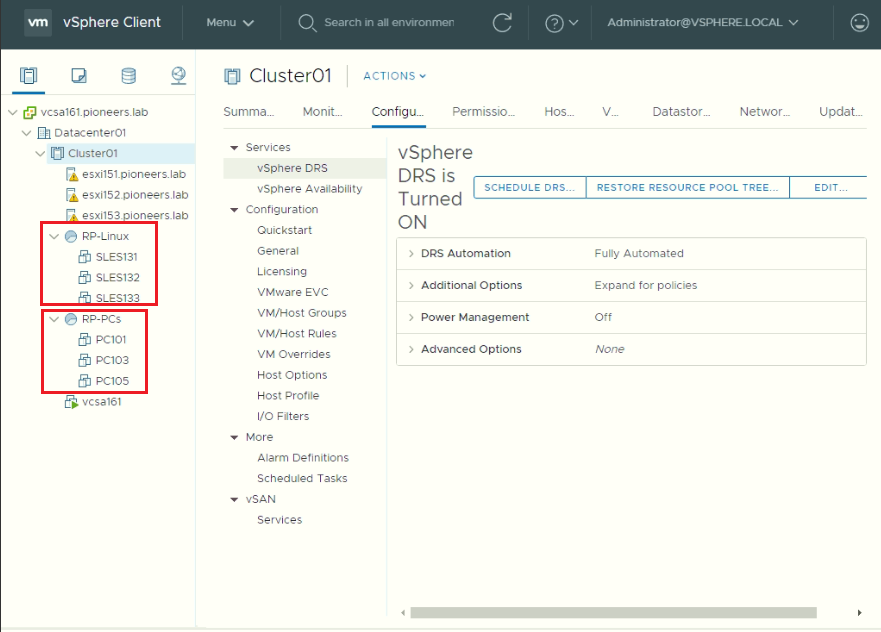Viewport: 881px width, 632px height.
Task: Open the help question mark icon
Action: [554, 23]
